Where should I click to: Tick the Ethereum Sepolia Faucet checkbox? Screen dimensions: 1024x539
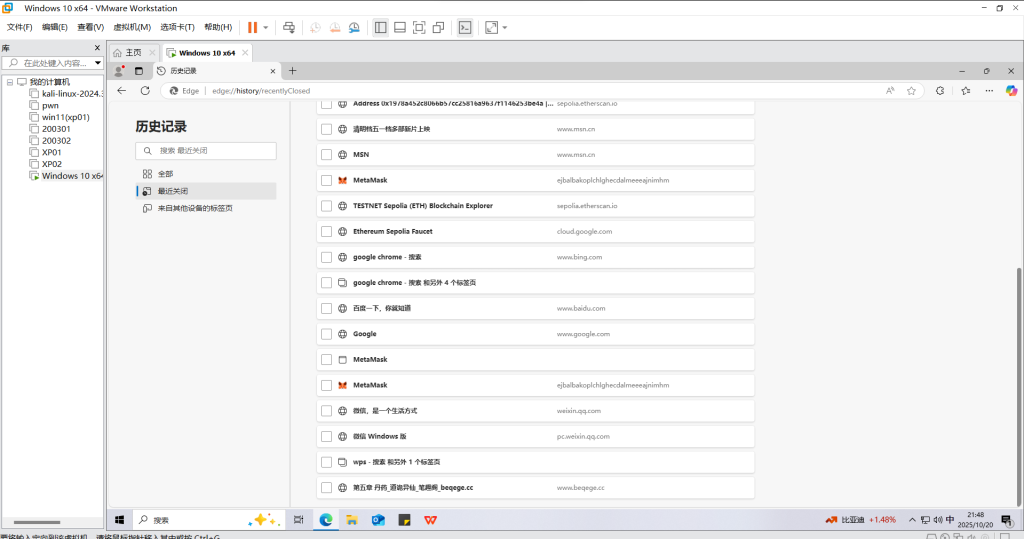click(326, 231)
